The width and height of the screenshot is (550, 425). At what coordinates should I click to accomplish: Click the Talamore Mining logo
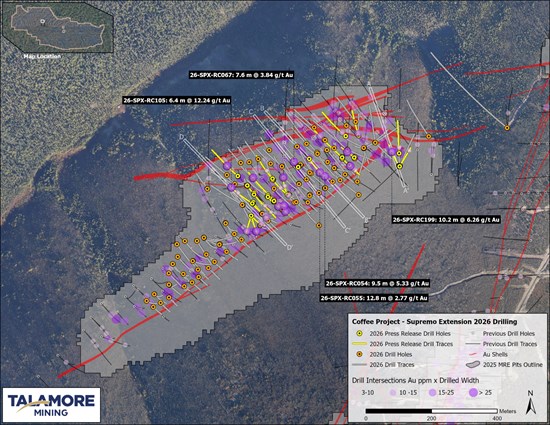pos(51,405)
